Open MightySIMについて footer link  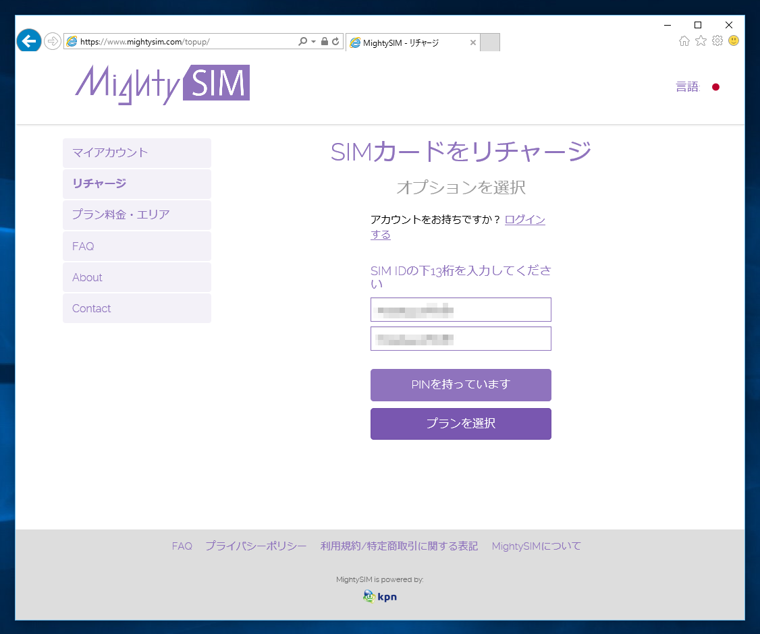click(x=536, y=546)
